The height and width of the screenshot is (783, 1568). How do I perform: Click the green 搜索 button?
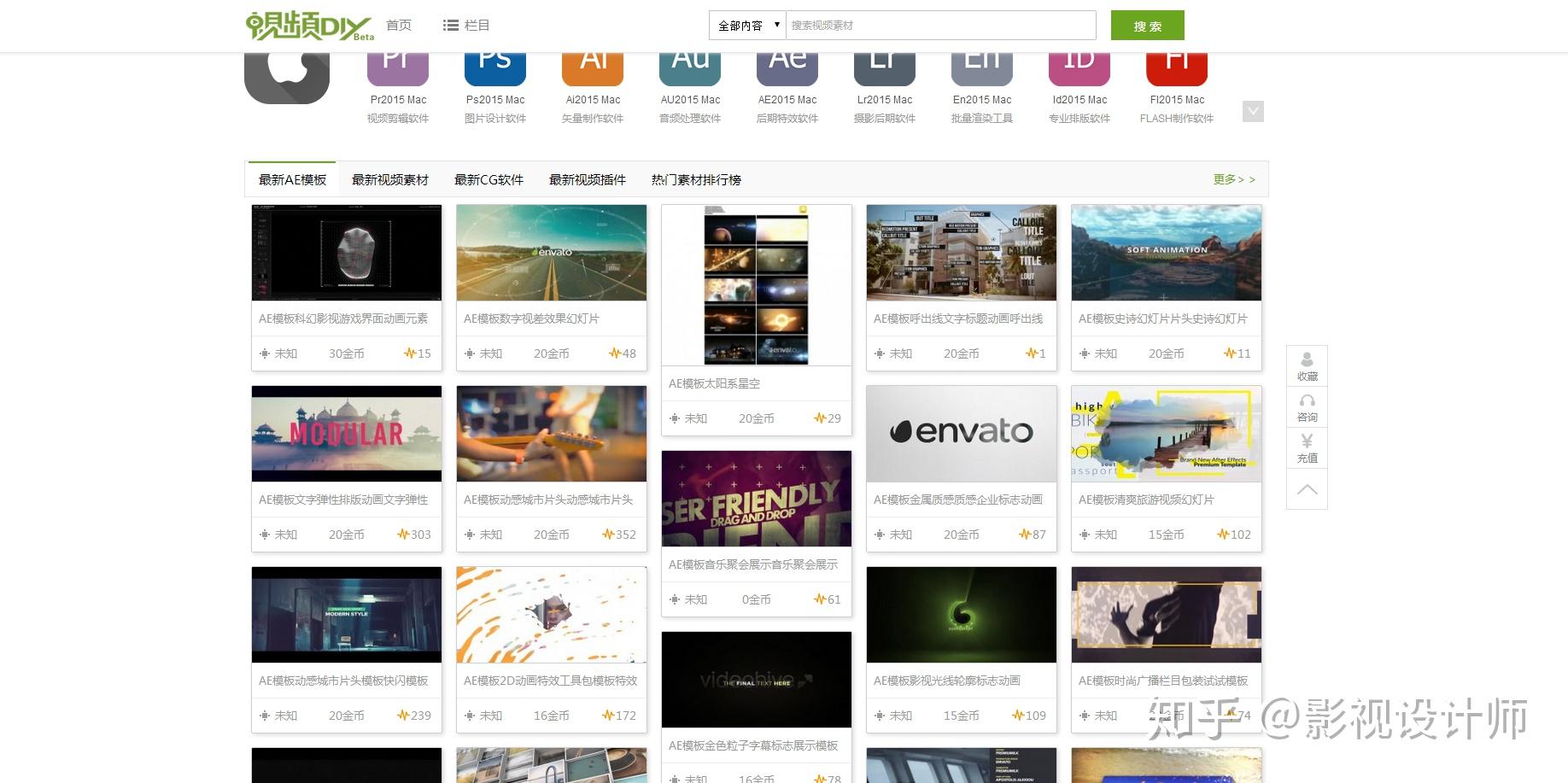click(x=1147, y=26)
